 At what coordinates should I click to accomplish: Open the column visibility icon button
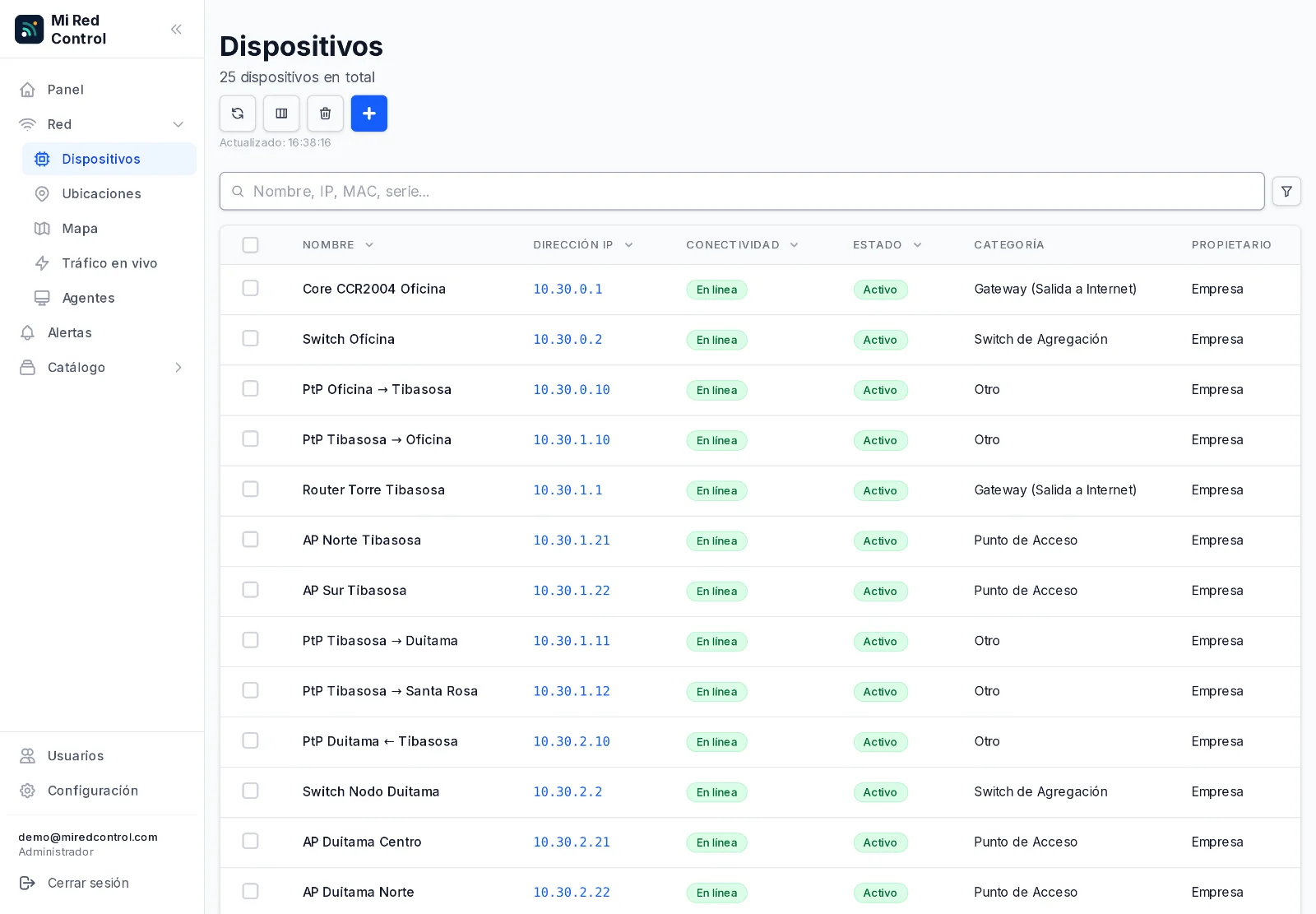pyautogui.click(x=281, y=114)
